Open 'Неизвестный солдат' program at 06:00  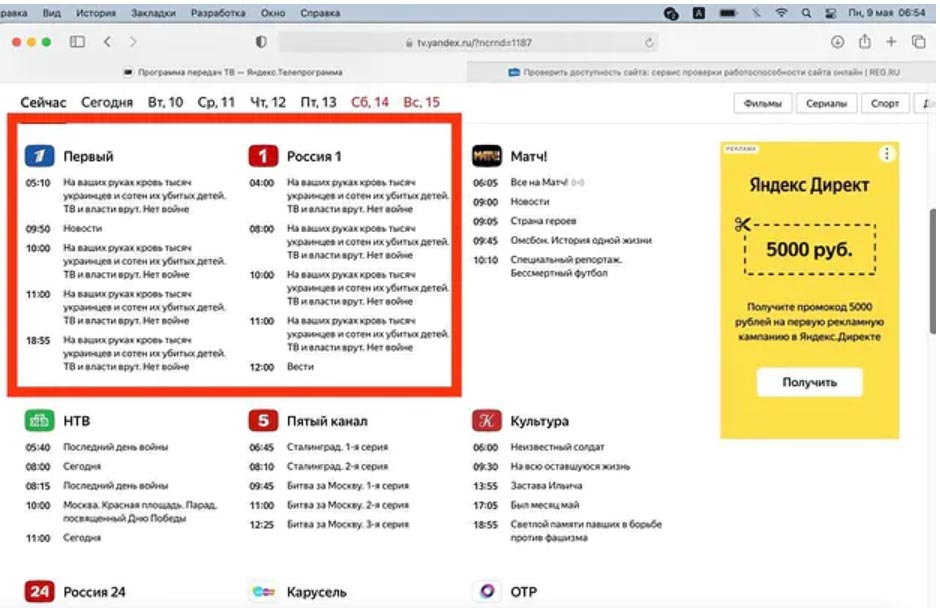pyautogui.click(x=557, y=447)
